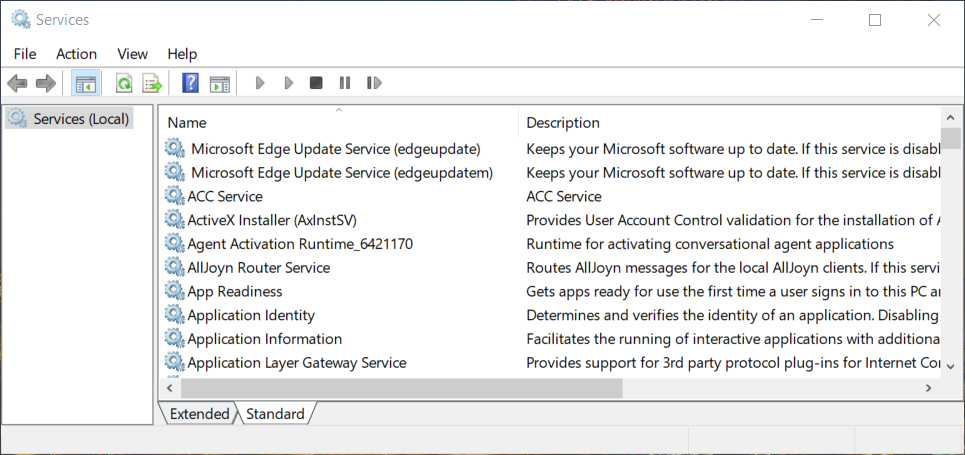Open the View menu

[132, 54]
